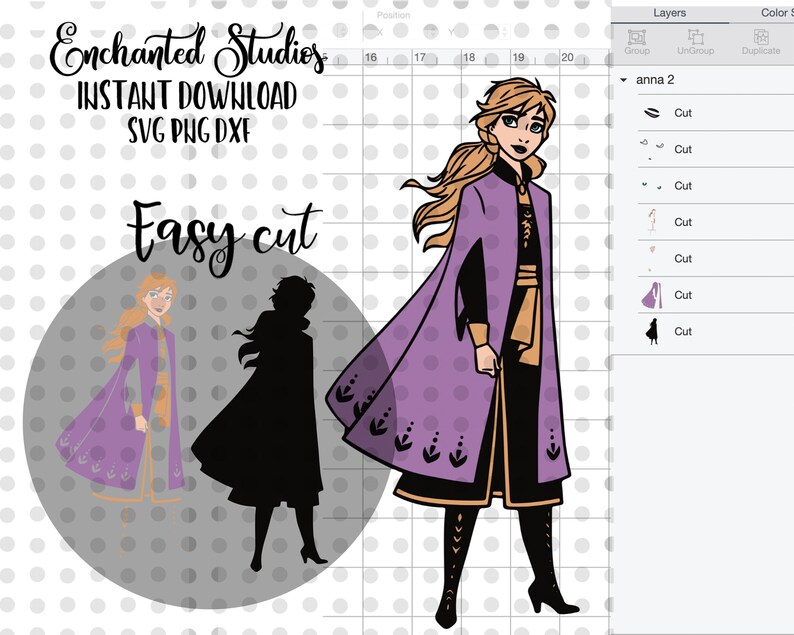
Task: Select the anna 2 group name
Action: (x=655, y=80)
